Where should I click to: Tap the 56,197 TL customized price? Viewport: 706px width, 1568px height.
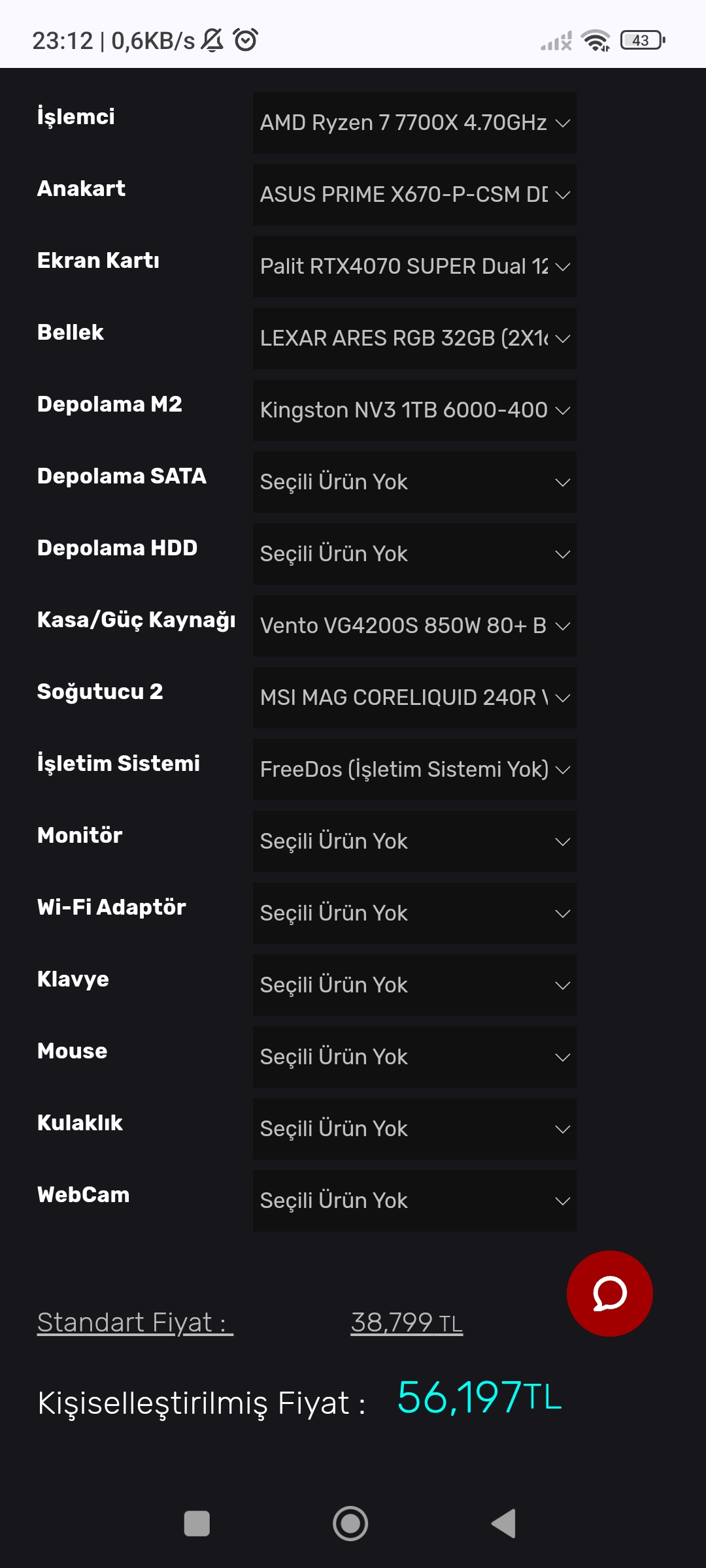click(x=479, y=1397)
